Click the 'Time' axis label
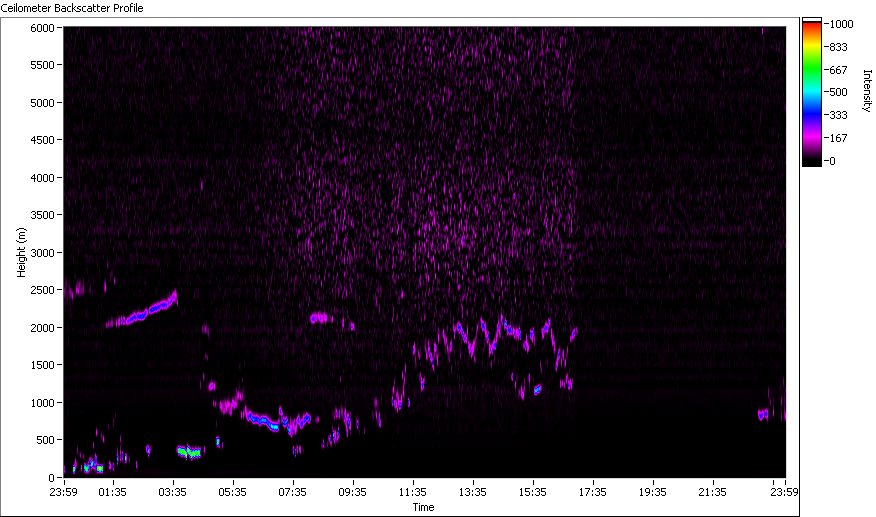The height and width of the screenshot is (517, 876). (x=423, y=507)
